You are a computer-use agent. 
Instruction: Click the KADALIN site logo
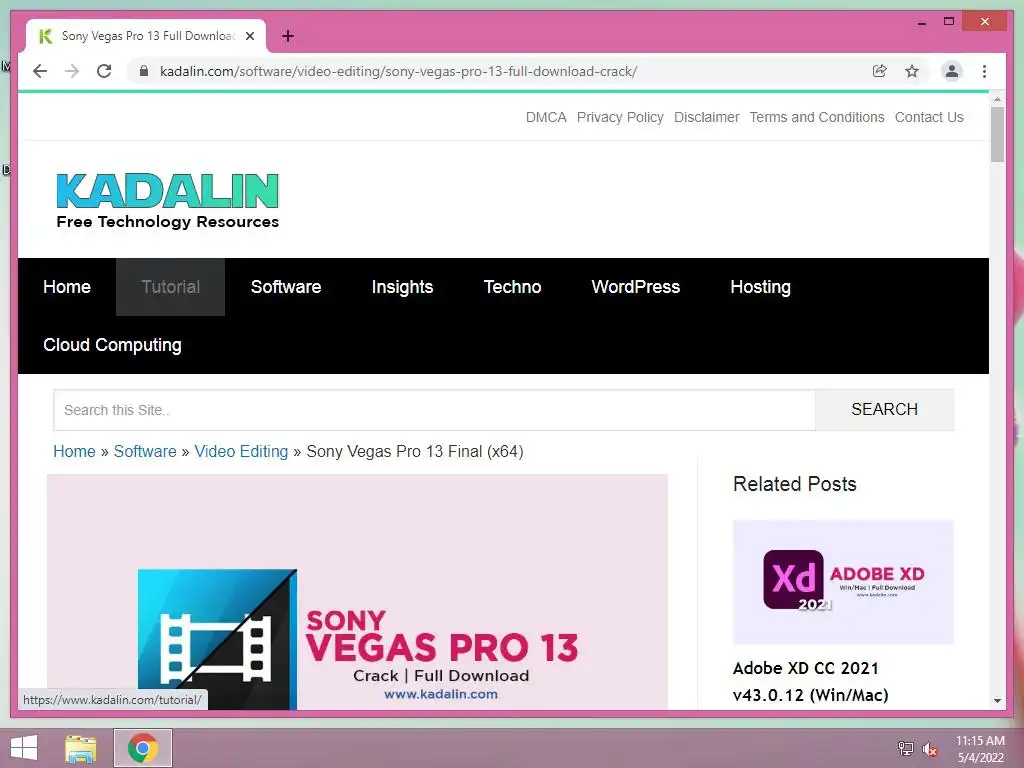click(168, 200)
